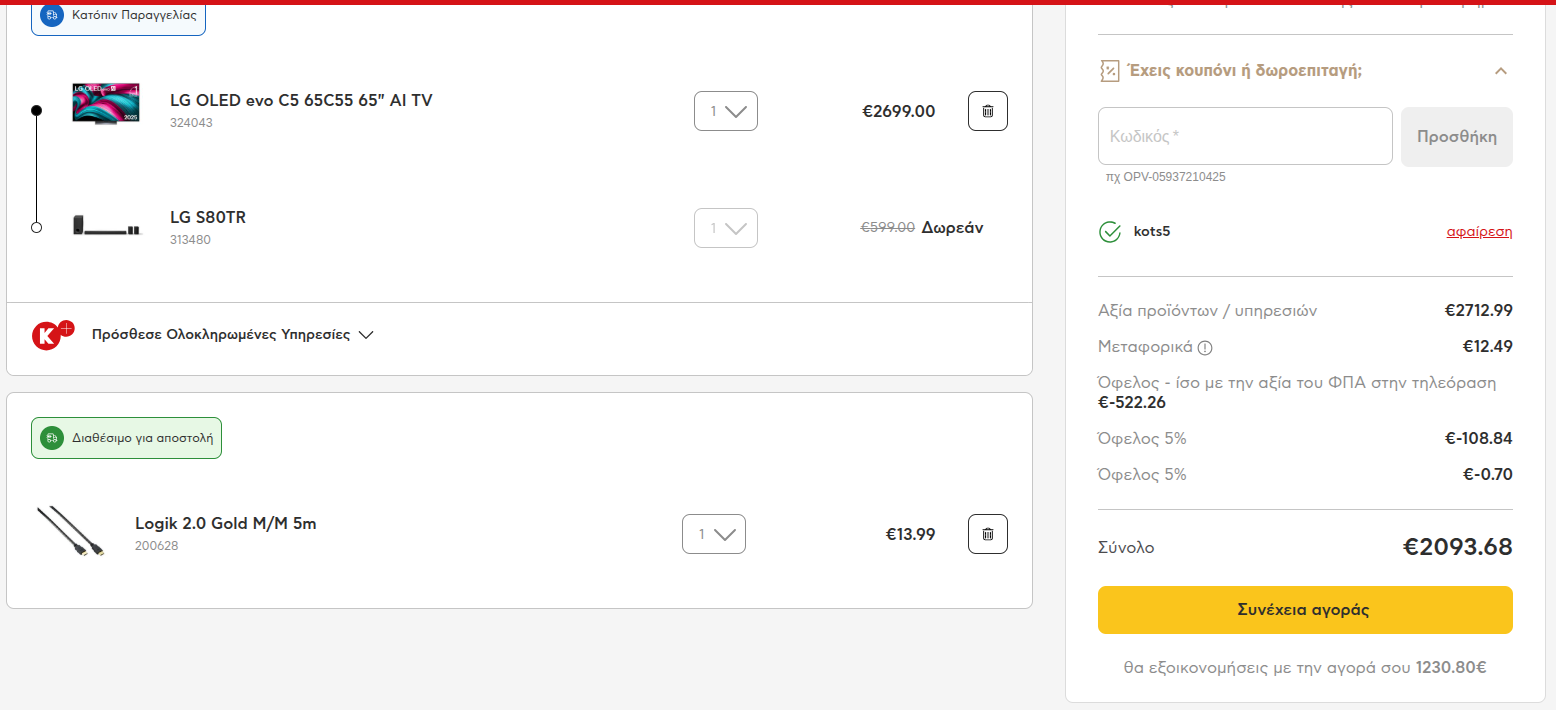Delete the LG OLED evo C5 TV item

coord(988,111)
